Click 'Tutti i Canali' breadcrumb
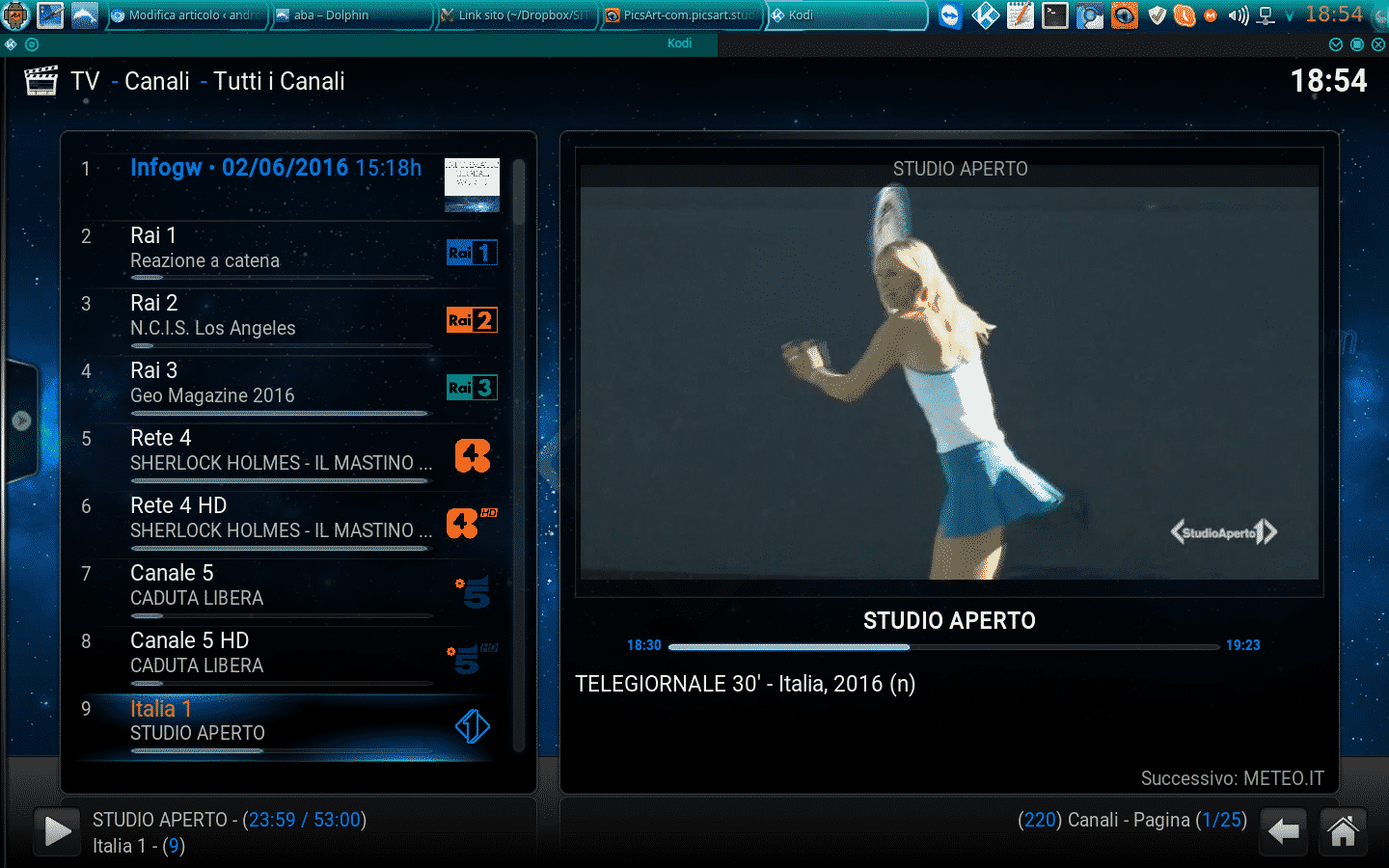 point(279,81)
